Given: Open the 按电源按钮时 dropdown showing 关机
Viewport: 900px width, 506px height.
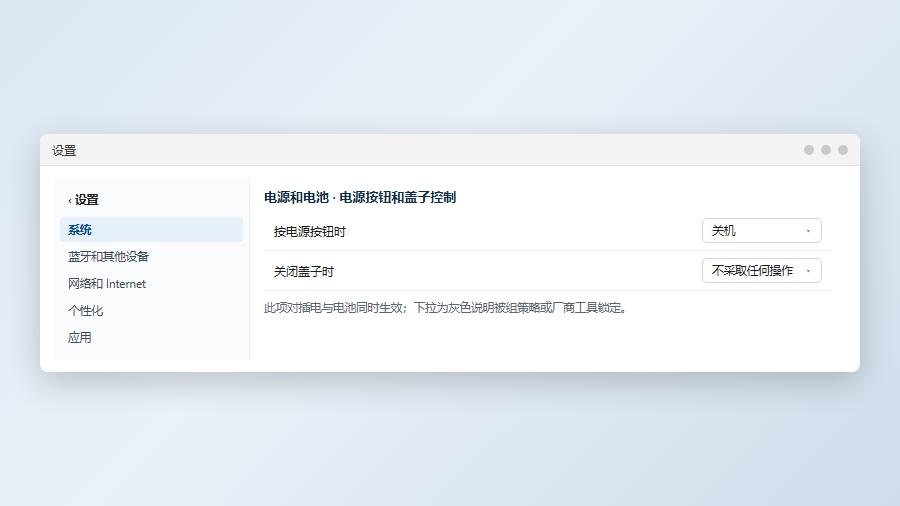Looking at the screenshot, I should tap(762, 231).
